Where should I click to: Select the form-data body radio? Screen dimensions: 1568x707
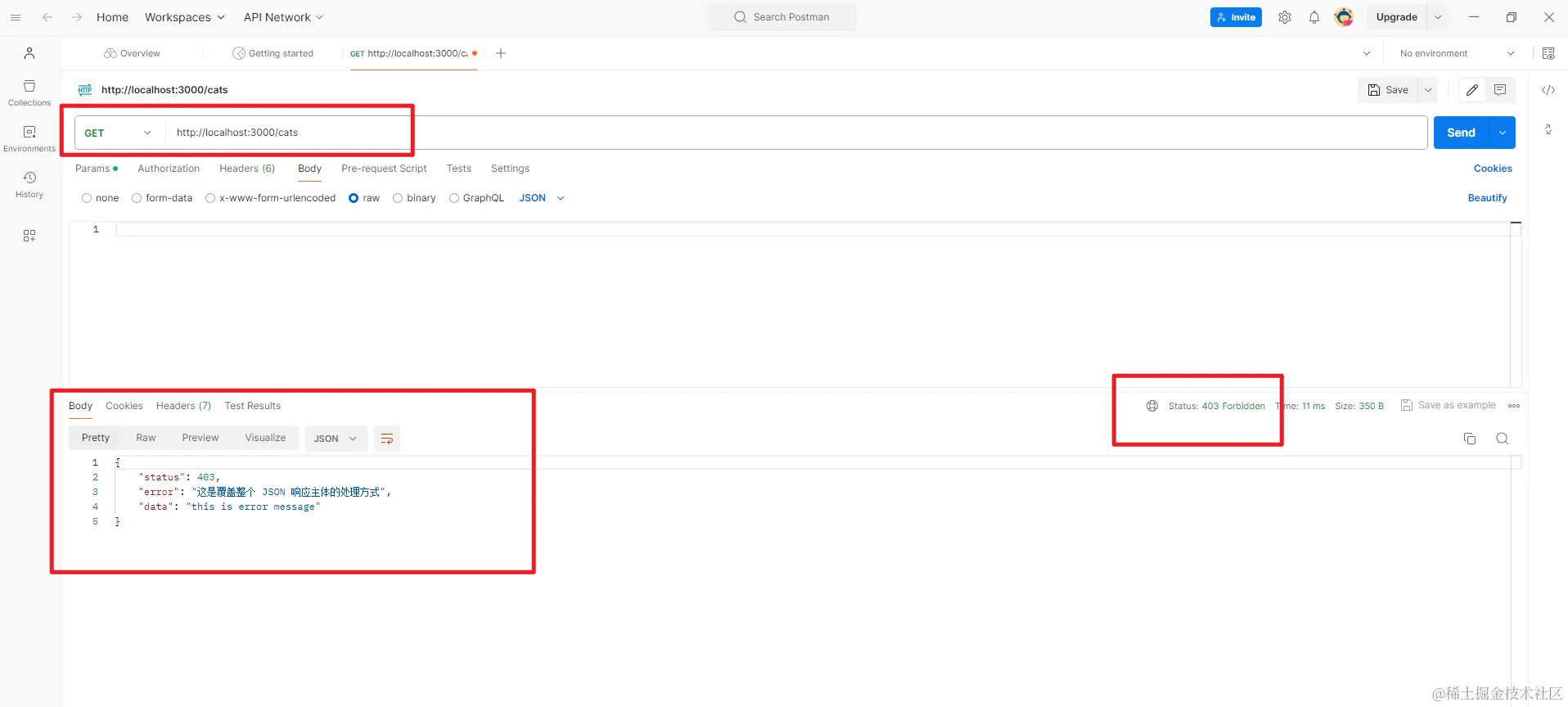pos(137,198)
